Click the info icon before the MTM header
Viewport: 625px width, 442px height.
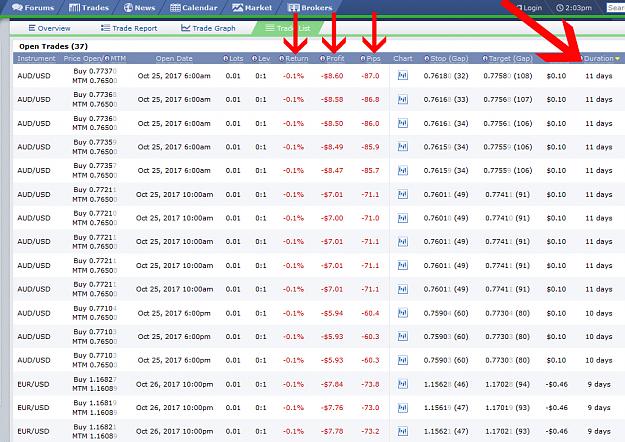pos(107,59)
